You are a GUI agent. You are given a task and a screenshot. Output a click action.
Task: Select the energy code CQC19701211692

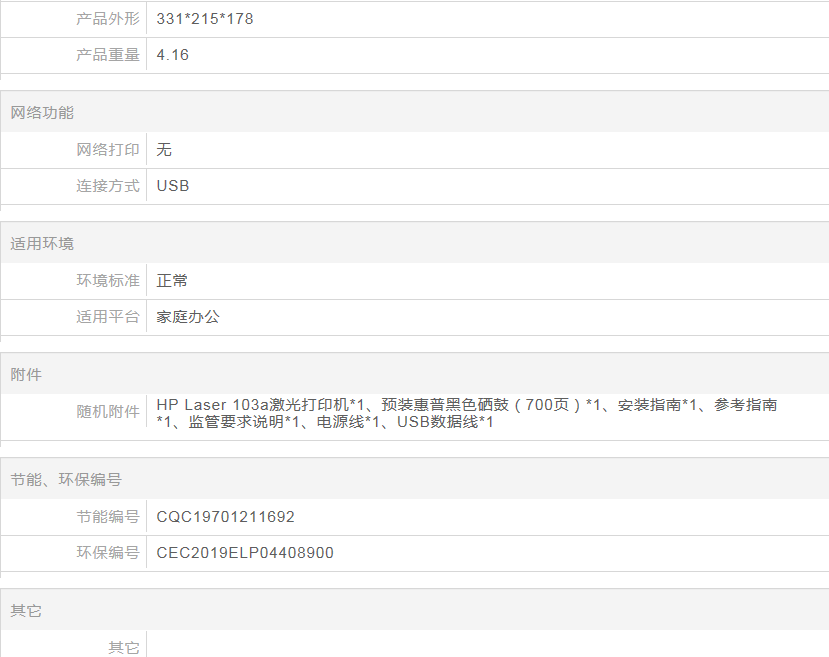click(x=226, y=517)
